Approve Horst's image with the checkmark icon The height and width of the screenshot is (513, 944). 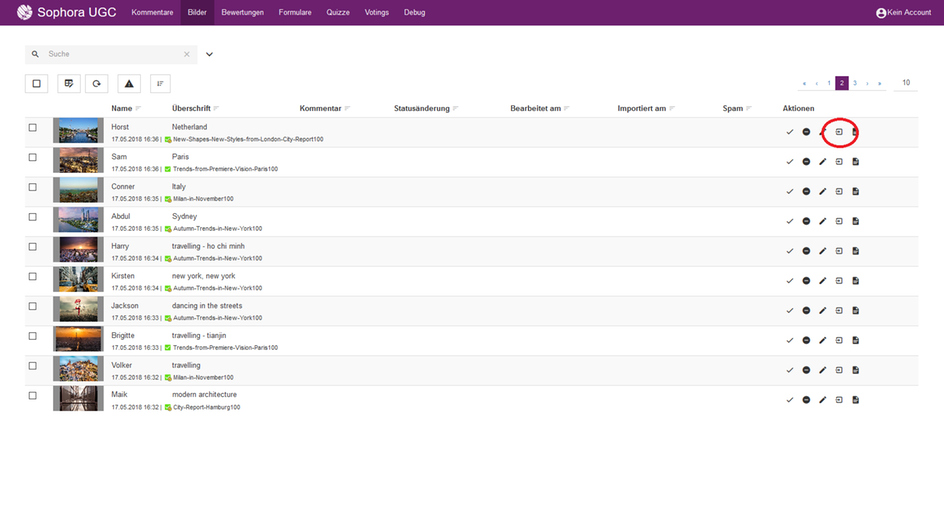[789, 132]
